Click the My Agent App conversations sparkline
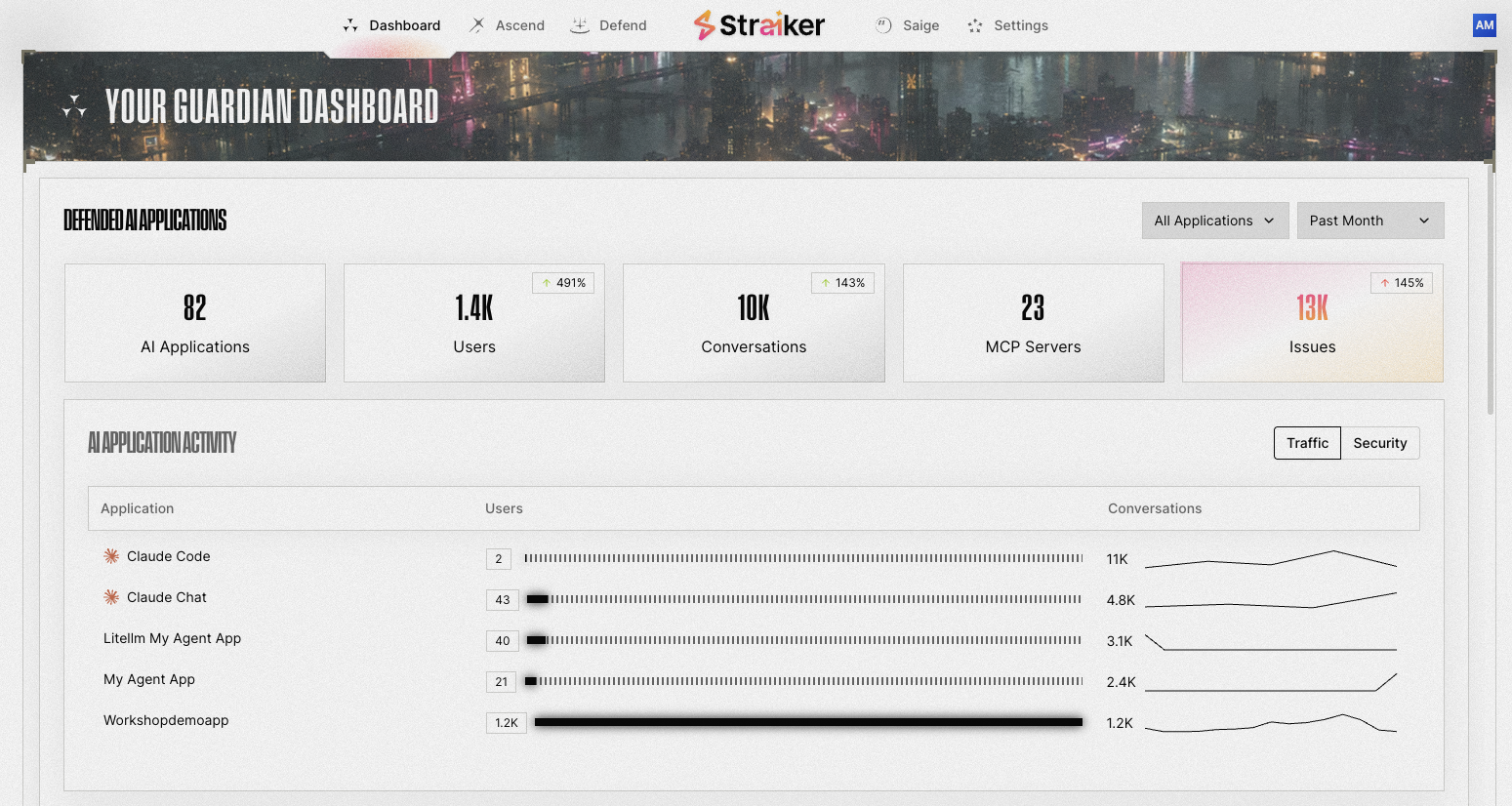The width and height of the screenshot is (1512, 806). 1271,682
